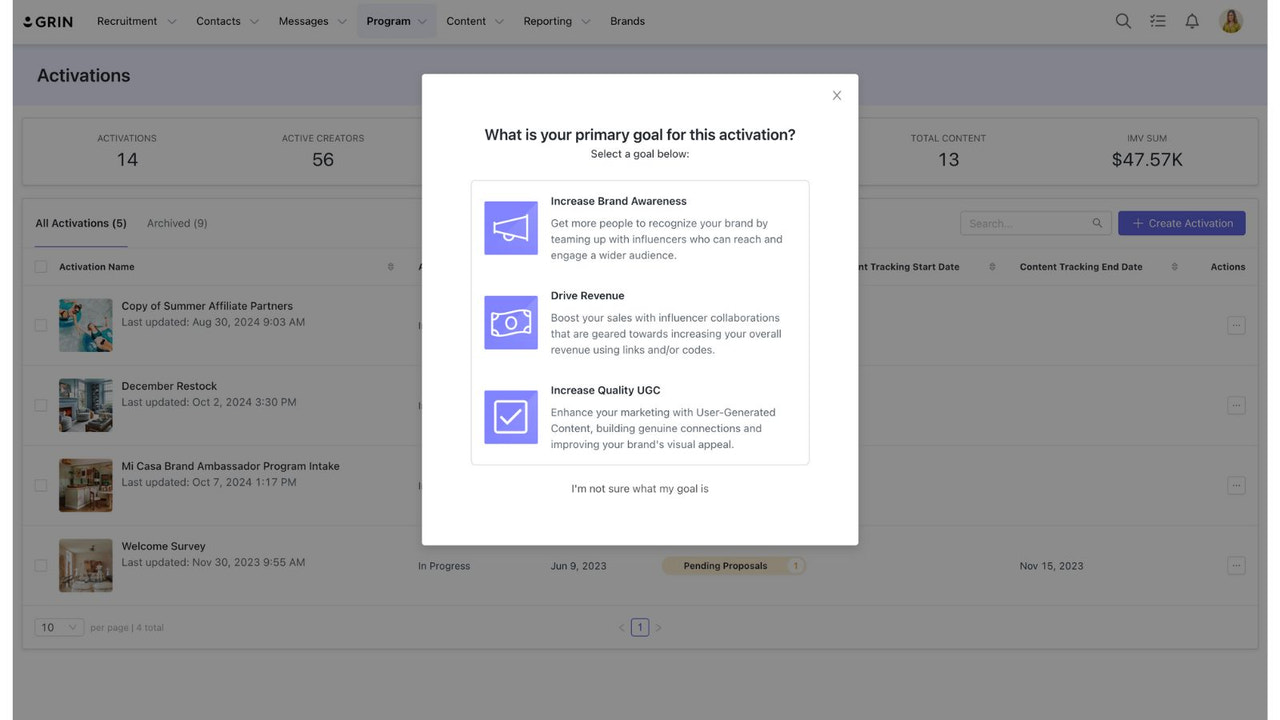Select the Drive Revenue cash icon
This screenshot has width=1280, height=720.
coord(510,322)
